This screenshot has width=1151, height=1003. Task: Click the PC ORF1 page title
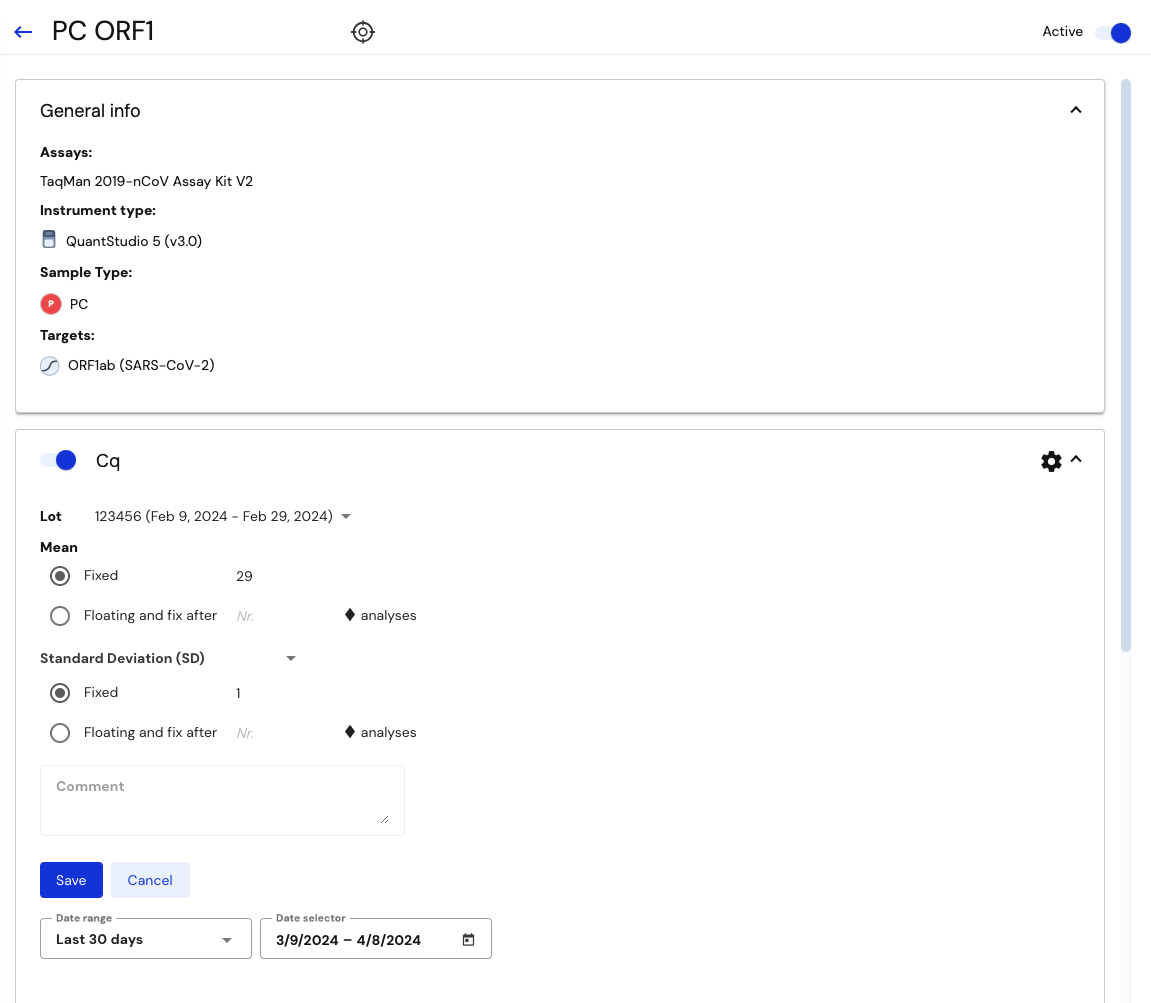click(x=103, y=32)
